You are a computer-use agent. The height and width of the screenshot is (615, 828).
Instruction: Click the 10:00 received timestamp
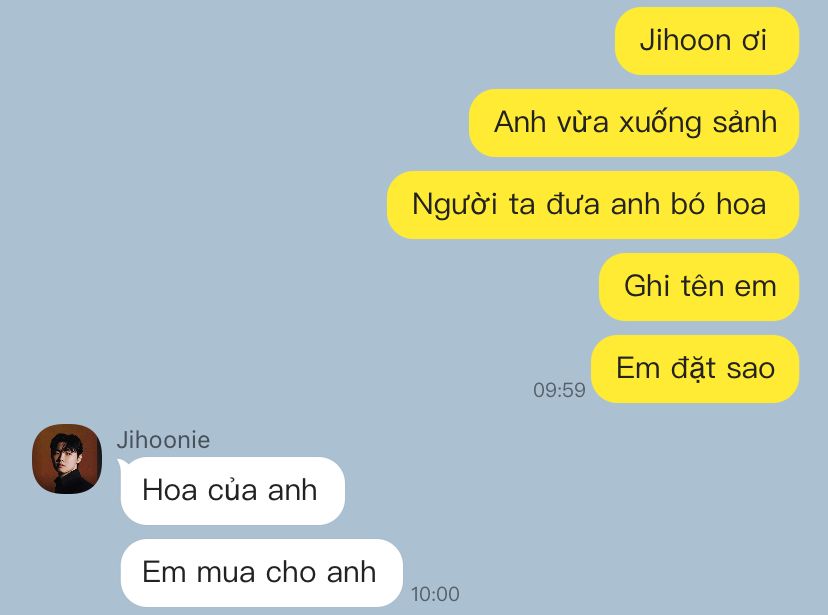[435, 594]
